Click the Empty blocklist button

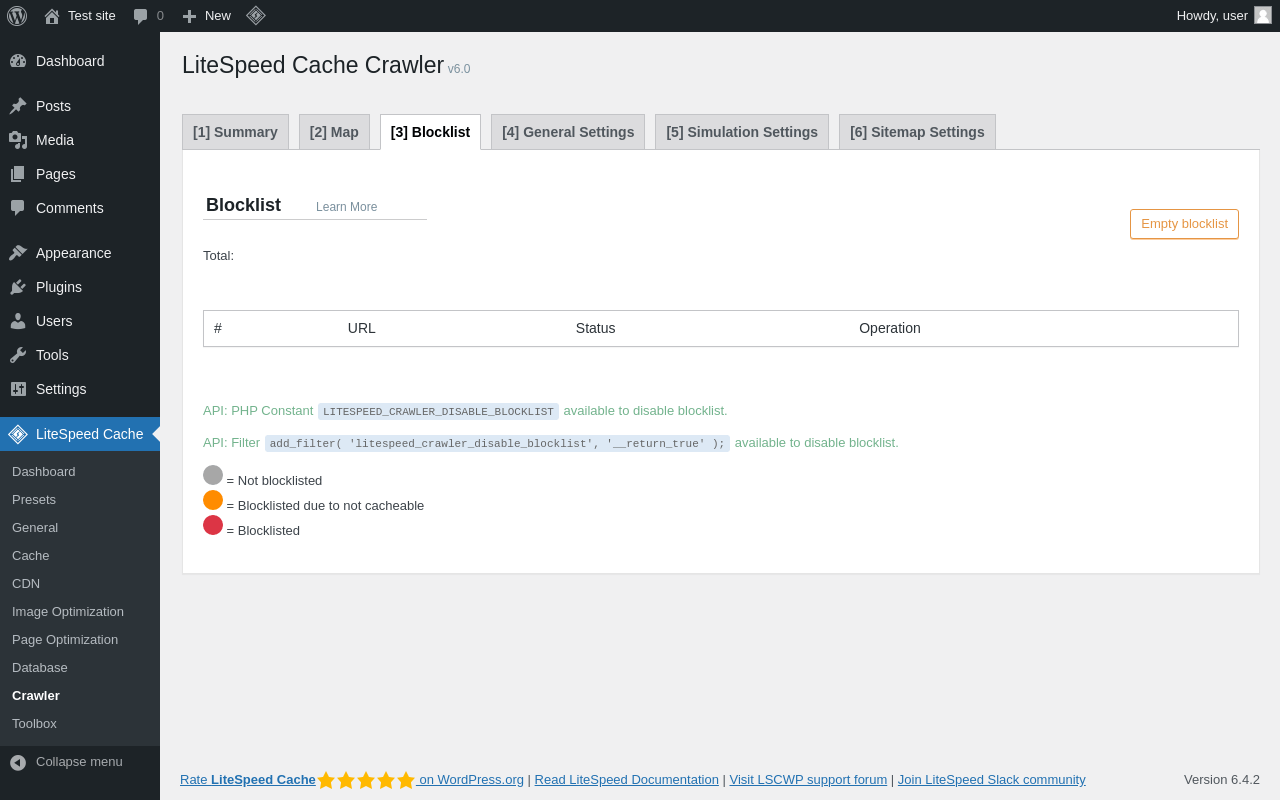coord(1184,224)
